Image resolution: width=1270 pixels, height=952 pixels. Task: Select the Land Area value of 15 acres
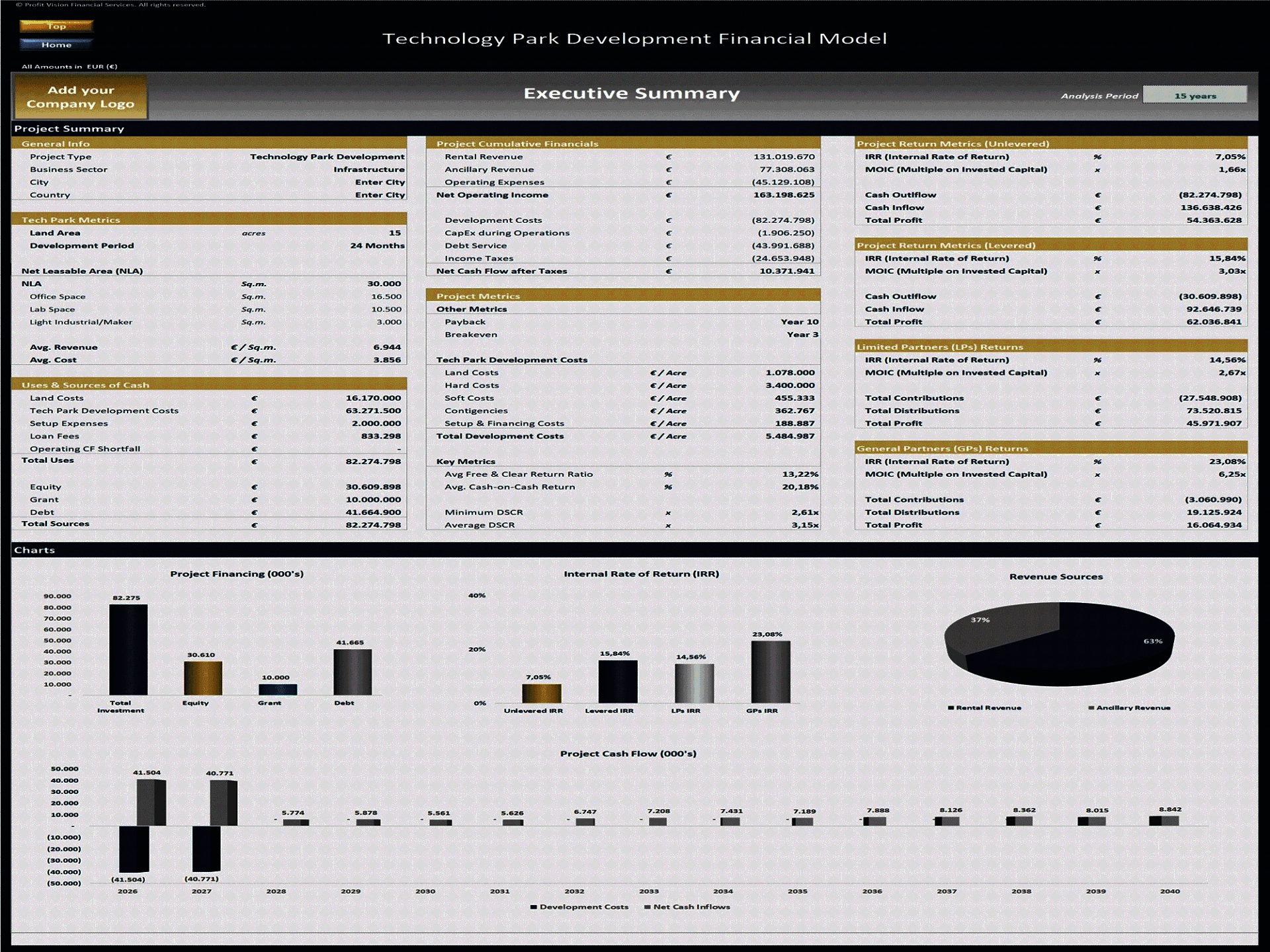click(394, 233)
